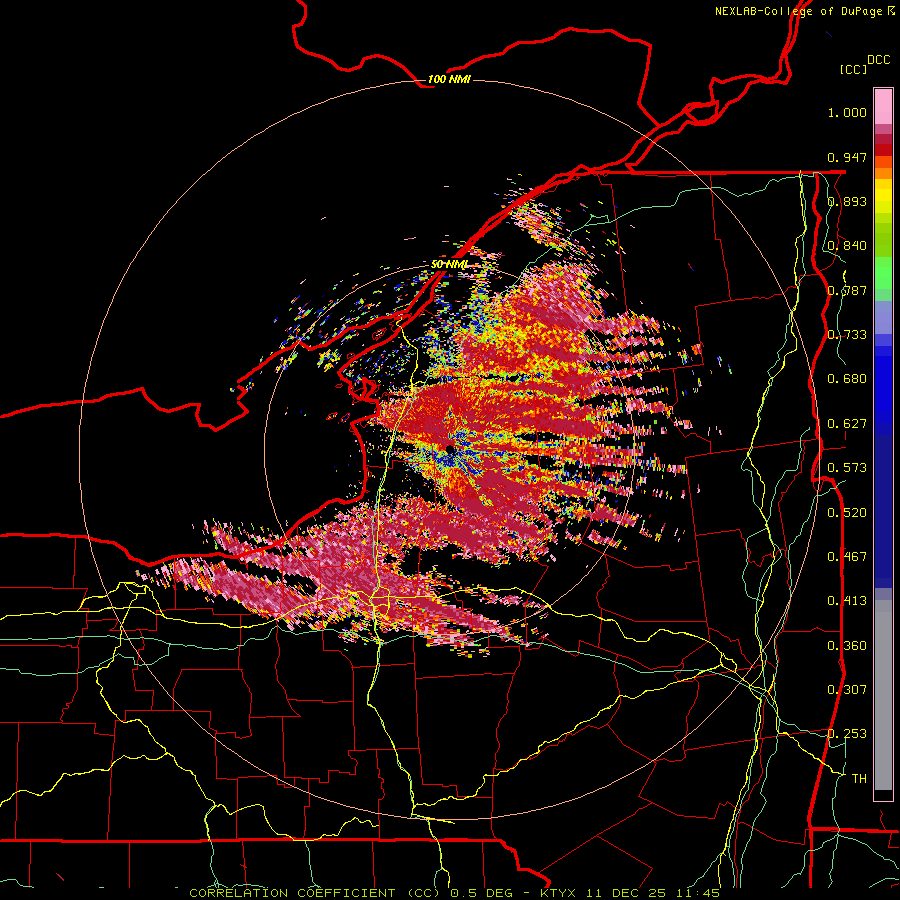Click the 0.520 legend value
900x900 pixels.
(847, 513)
